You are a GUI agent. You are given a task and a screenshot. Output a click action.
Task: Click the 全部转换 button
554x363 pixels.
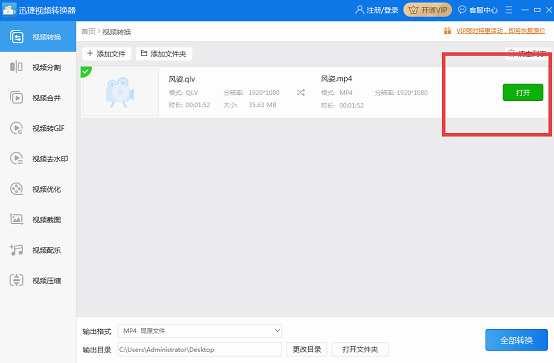pos(517,340)
